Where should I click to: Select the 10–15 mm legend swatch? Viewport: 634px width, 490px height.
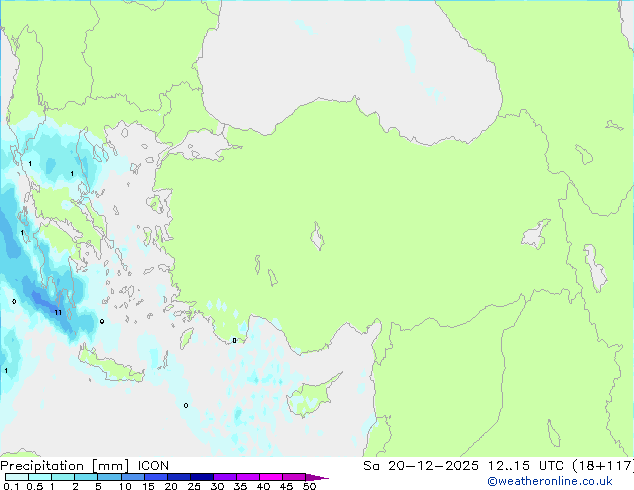click(x=132, y=477)
